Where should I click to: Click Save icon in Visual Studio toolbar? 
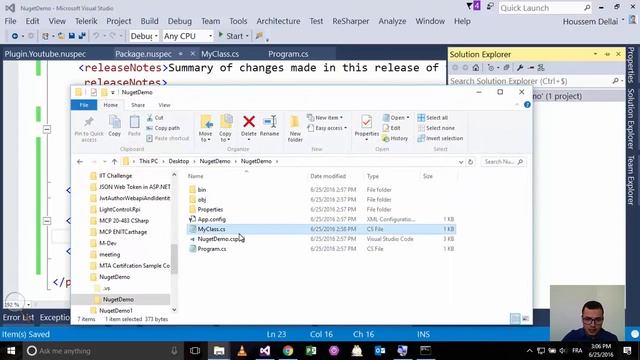(72, 36)
